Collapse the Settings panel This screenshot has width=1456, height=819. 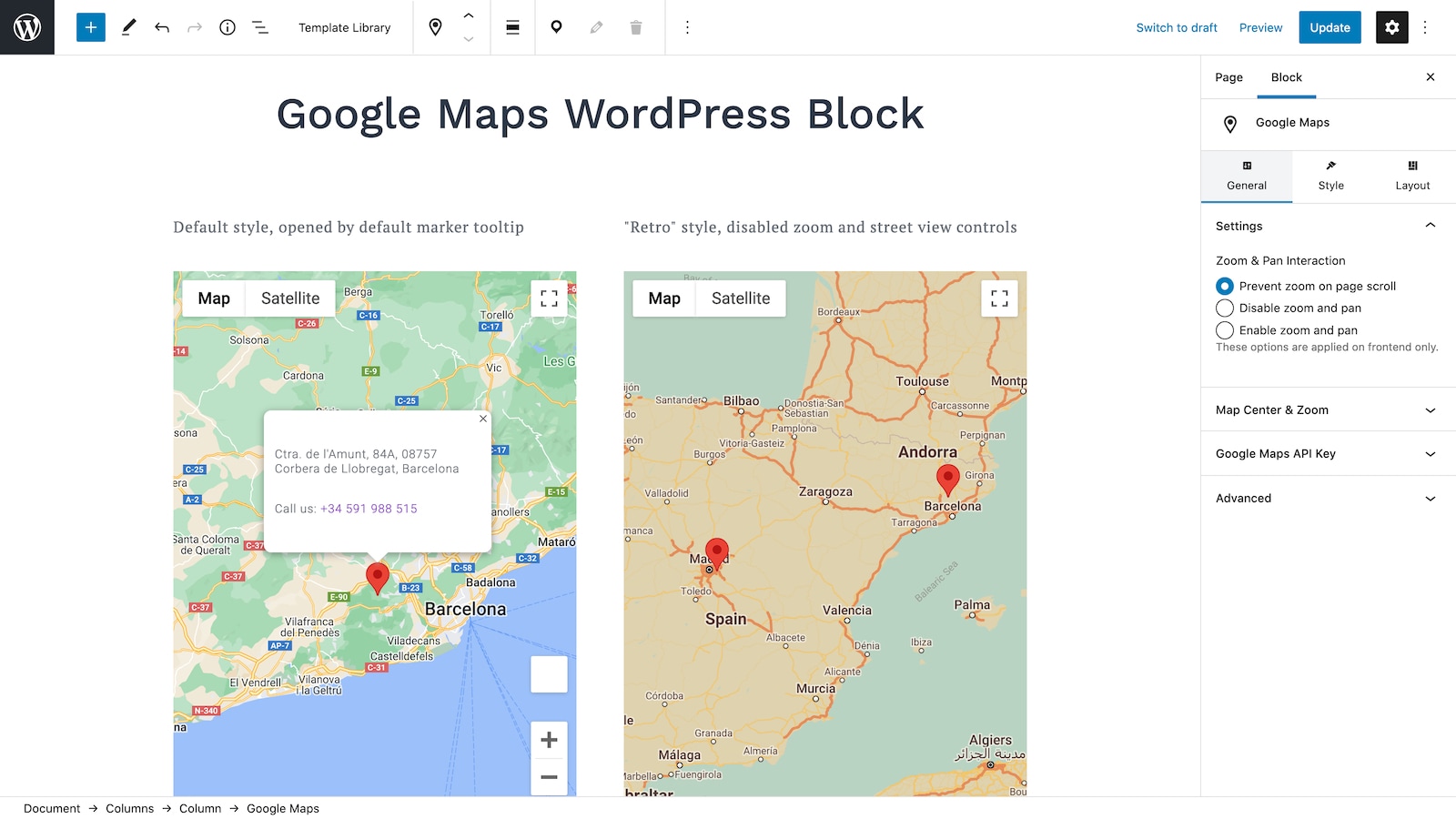point(1328,226)
